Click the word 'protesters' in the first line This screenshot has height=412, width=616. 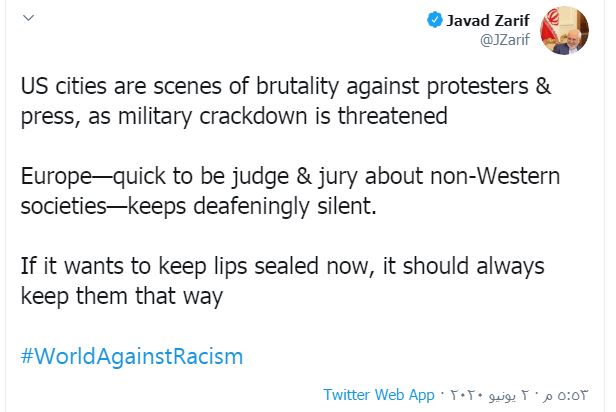pyautogui.click(x=478, y=87)
